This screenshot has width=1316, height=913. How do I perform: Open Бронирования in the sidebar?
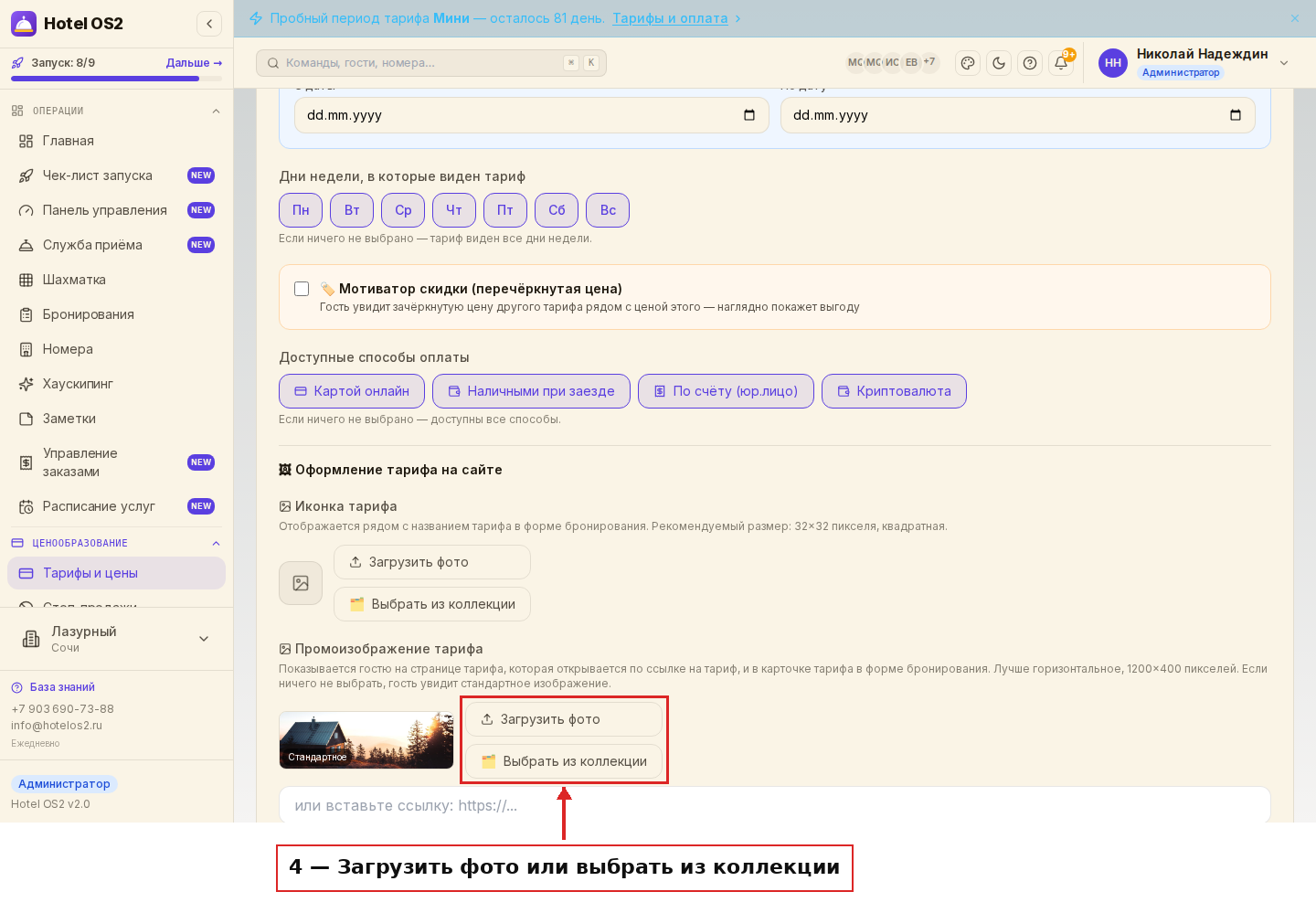[x=117, y=314]
